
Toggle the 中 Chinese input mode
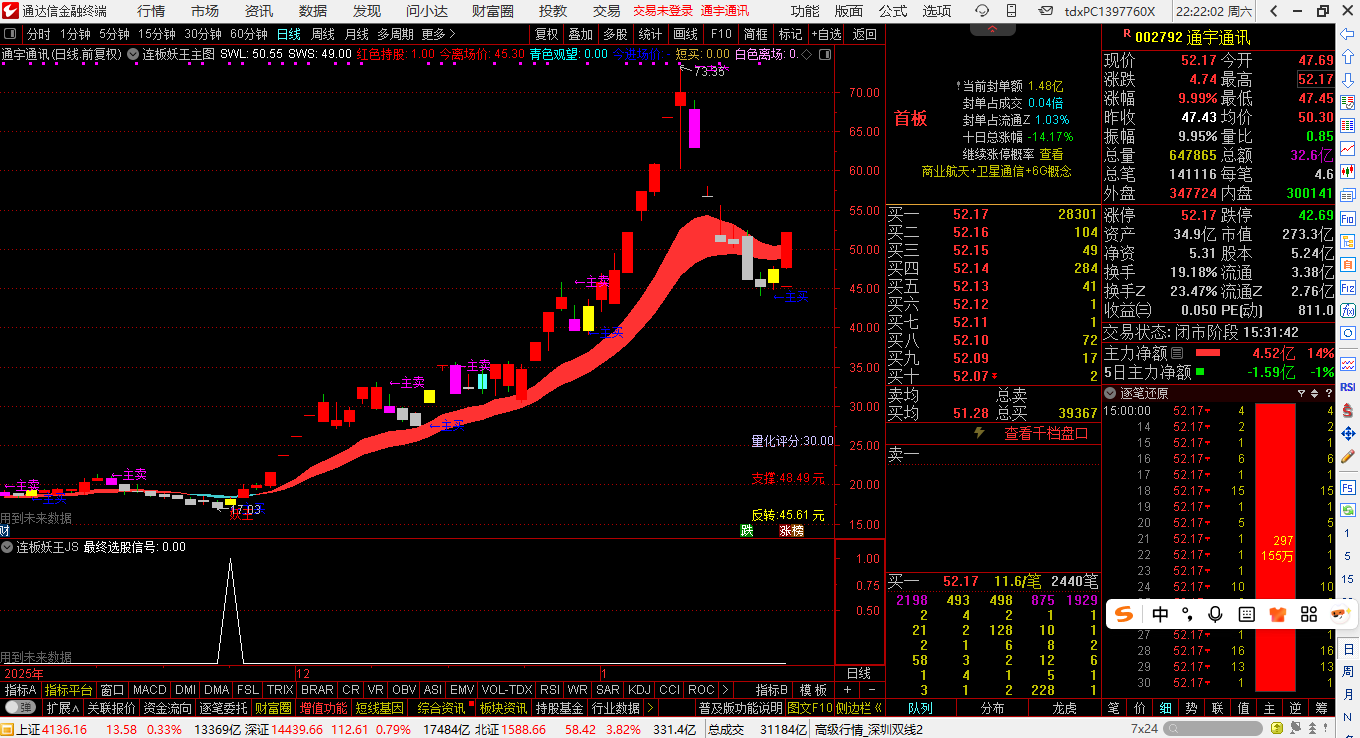click(1160, 614)
